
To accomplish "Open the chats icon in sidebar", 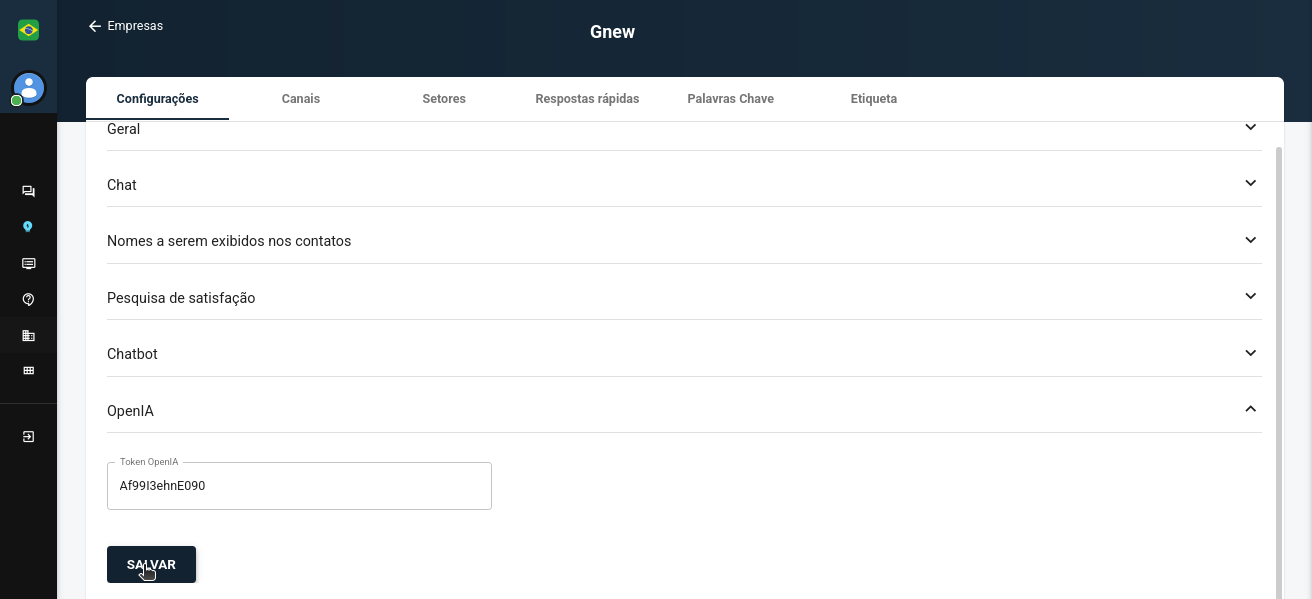I will pyautogui.click(x=28, y=191).
